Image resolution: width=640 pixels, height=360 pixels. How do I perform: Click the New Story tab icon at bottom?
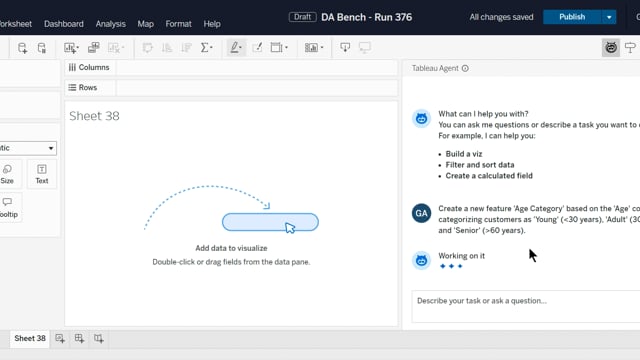(x=99, y=338)
